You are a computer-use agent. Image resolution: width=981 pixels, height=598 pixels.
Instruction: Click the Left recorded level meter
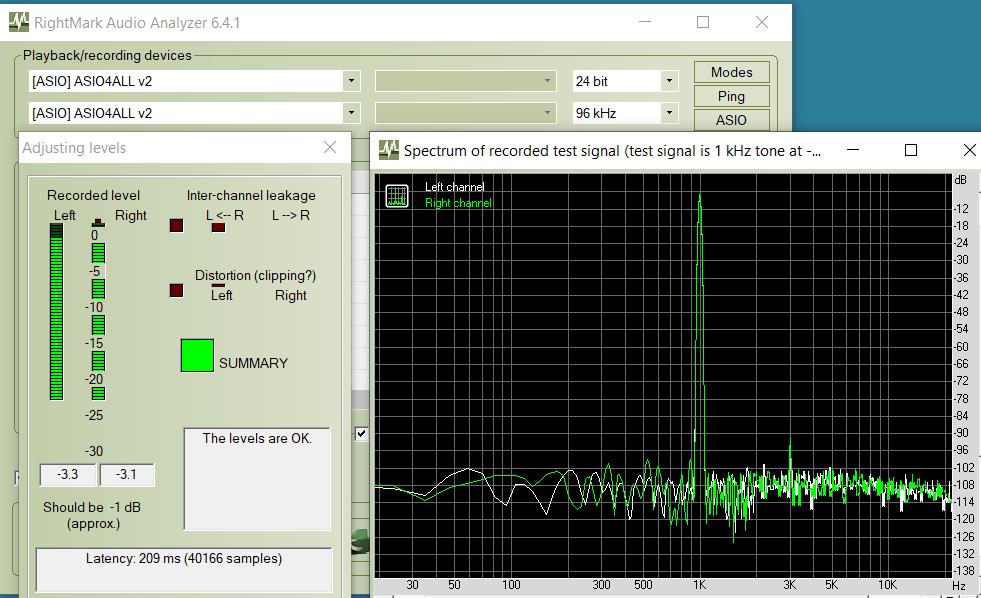coord(56,312)
